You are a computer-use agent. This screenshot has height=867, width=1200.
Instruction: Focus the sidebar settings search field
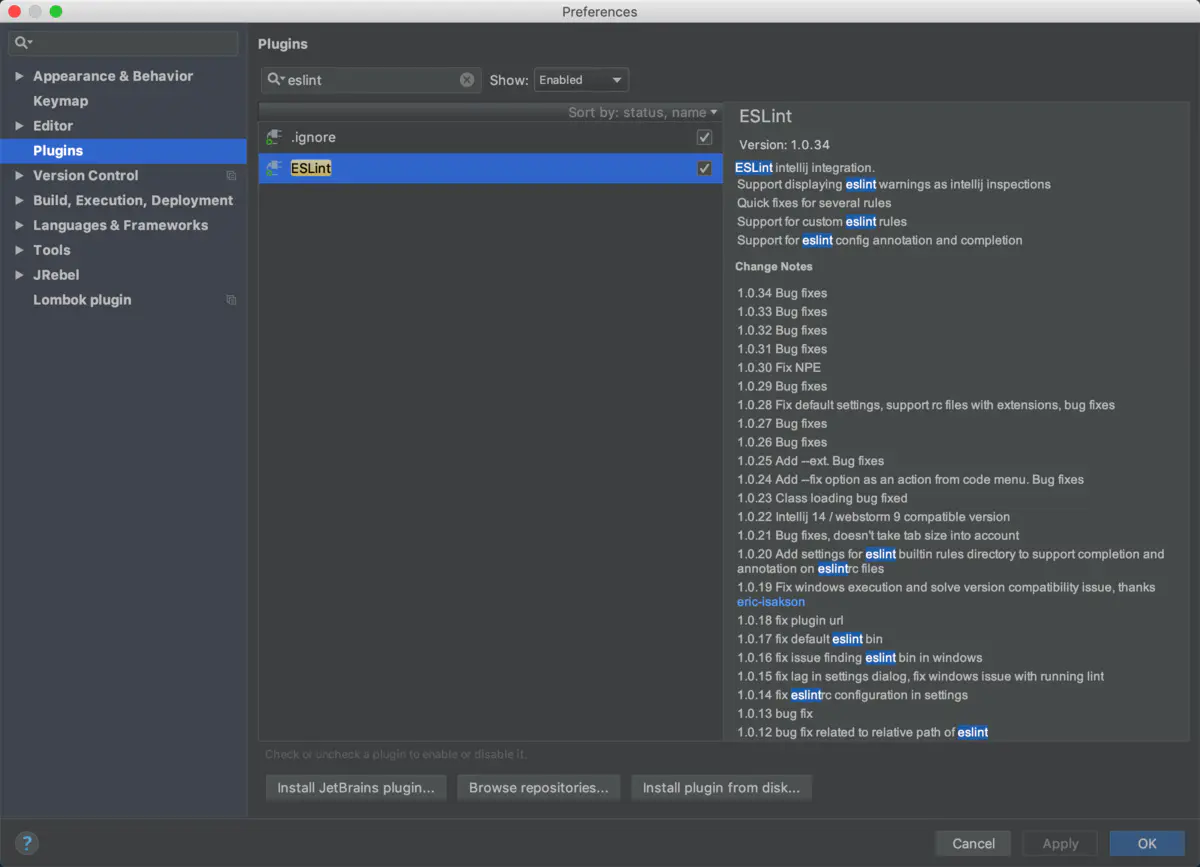pos(123,43)
